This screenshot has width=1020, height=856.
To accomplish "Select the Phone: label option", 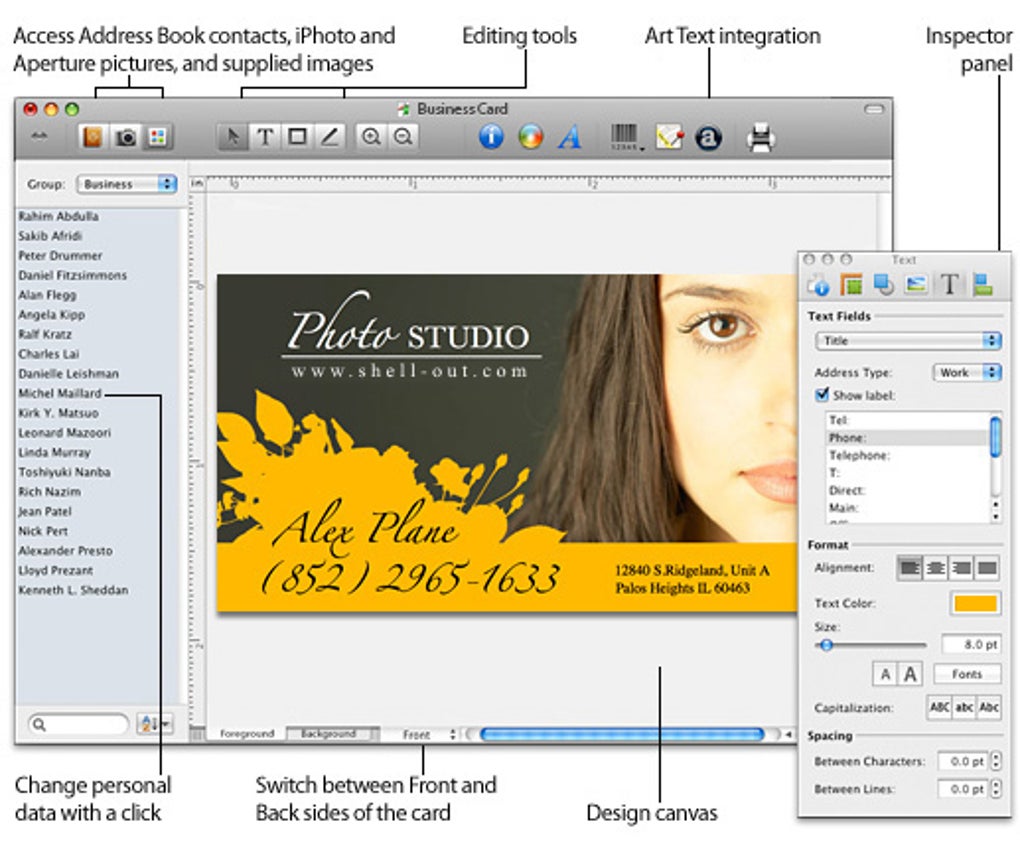I will click(907, 438).
